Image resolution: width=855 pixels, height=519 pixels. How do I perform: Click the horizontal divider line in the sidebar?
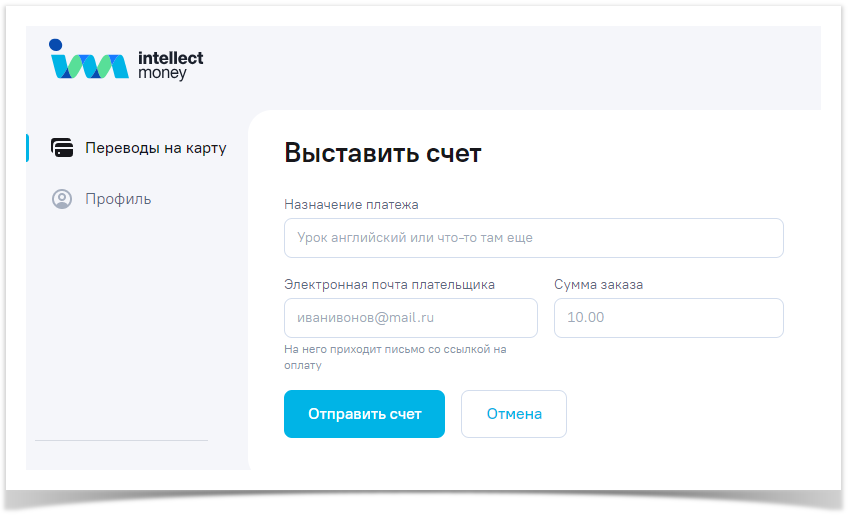click(121, 440)
